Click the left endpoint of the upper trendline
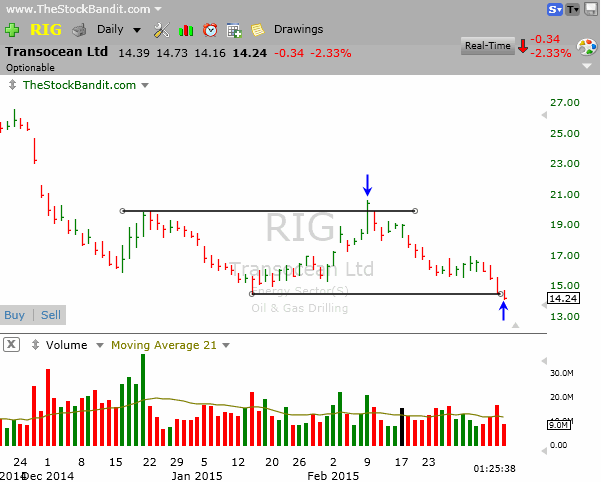The width and height of the screenshot is (601, 482). point(123,211)
